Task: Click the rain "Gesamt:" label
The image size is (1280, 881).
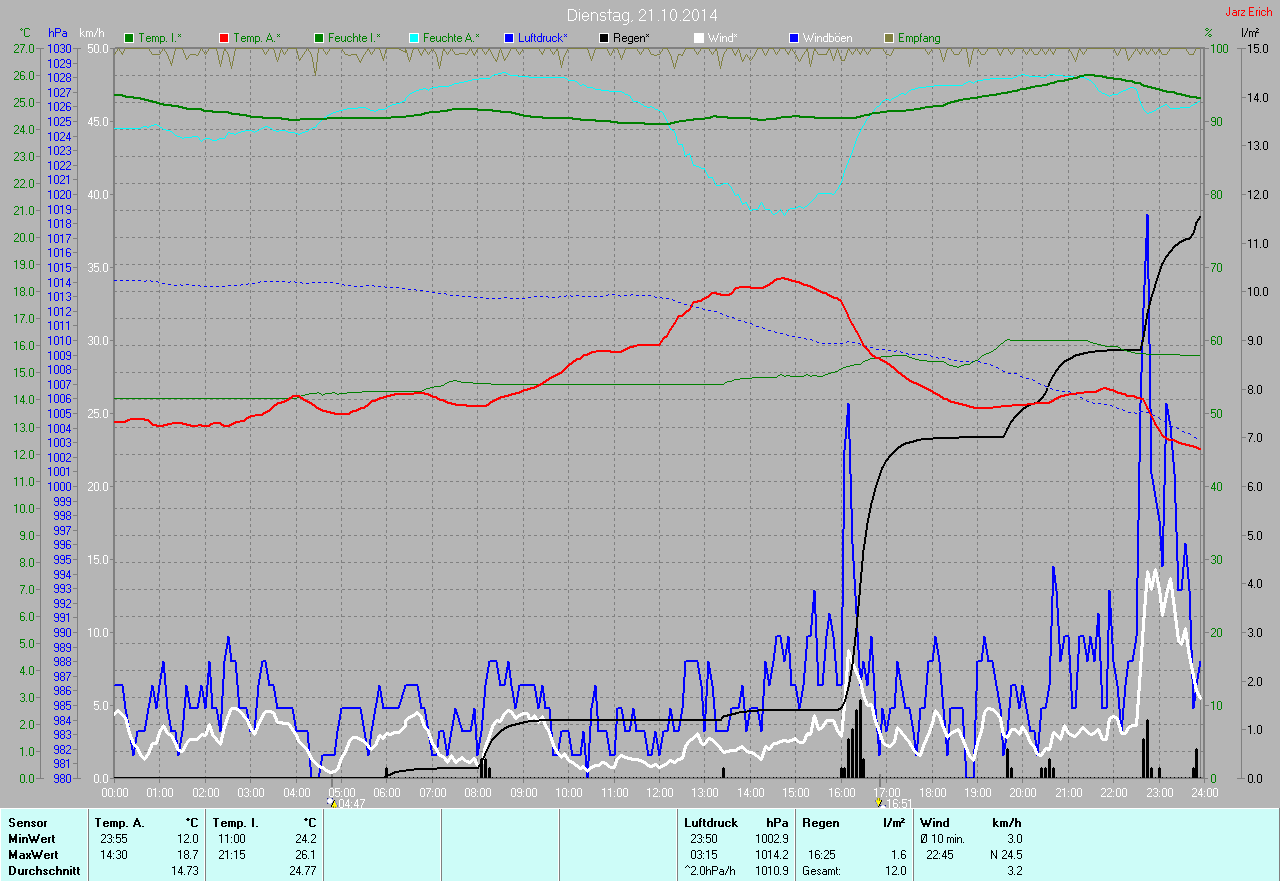Action: tap(822, 870)
